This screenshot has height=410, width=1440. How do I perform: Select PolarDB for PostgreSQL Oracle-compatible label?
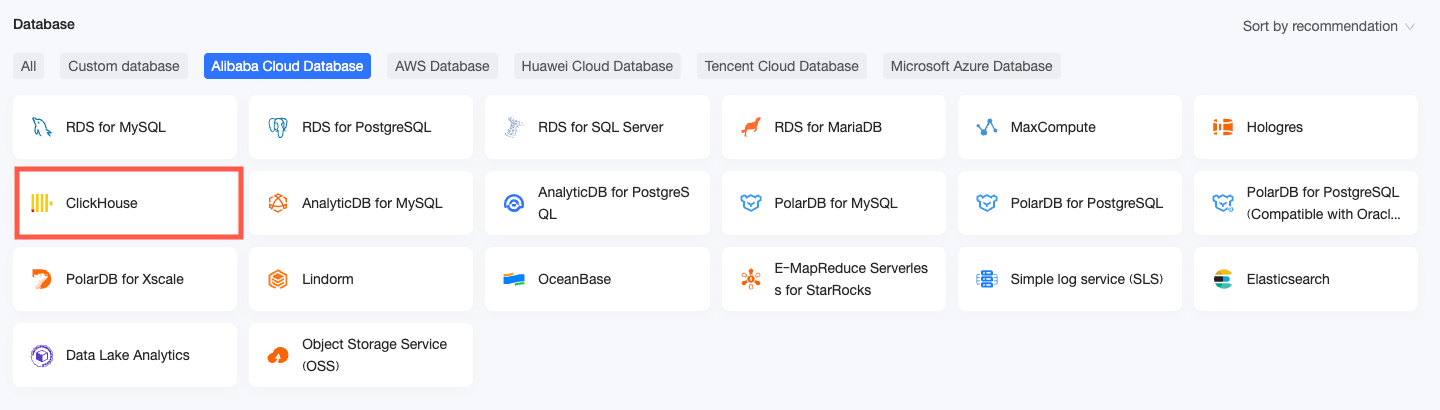(1324, 203)
